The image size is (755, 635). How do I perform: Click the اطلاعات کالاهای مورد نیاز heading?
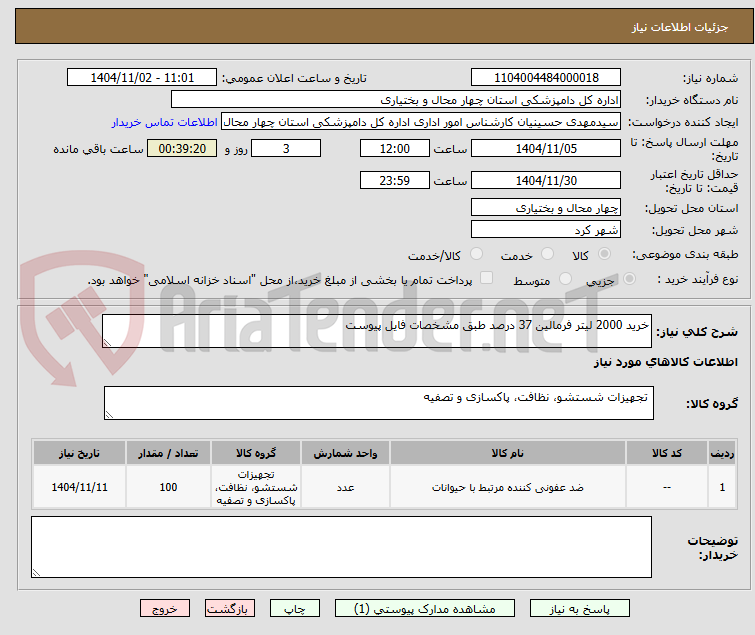tap(665, 362)
